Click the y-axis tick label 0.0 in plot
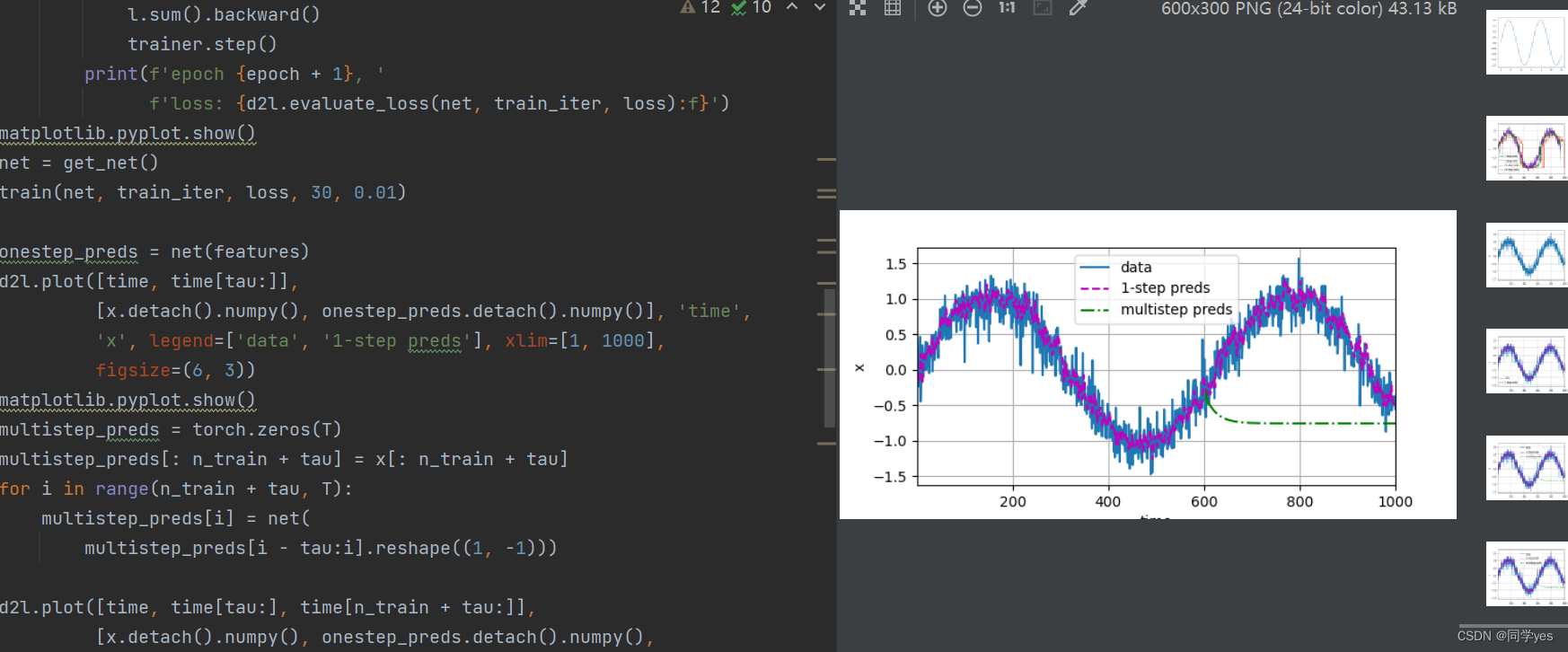This screenshot has width=1568, height=652. point(895,370)
